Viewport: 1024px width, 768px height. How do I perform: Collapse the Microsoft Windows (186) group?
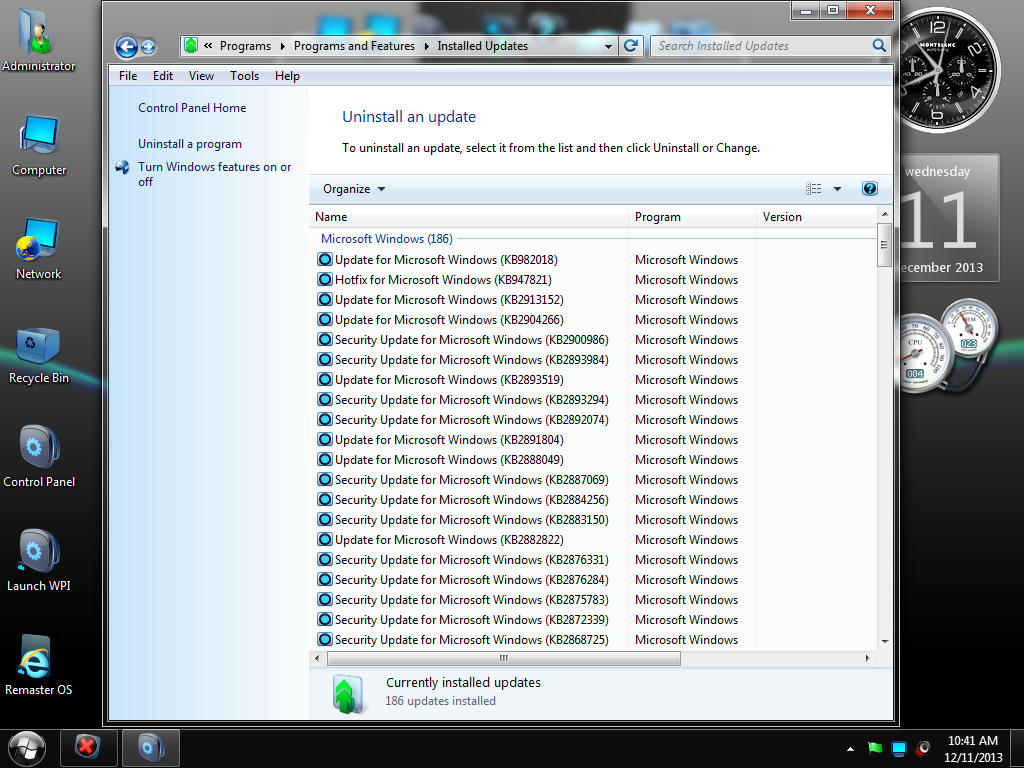[387, 239]
